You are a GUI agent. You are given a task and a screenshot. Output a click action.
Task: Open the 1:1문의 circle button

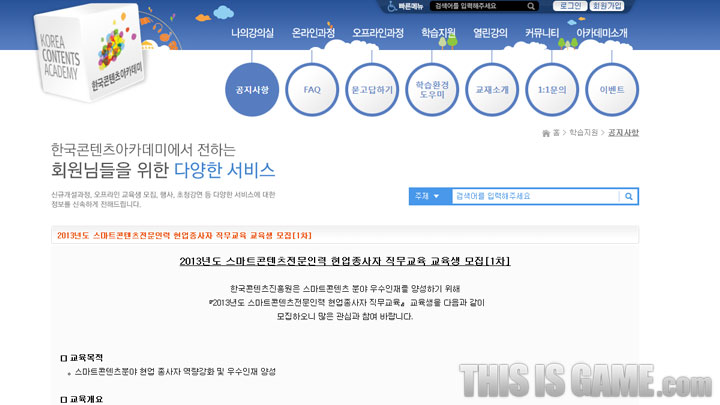click(552, 89)
